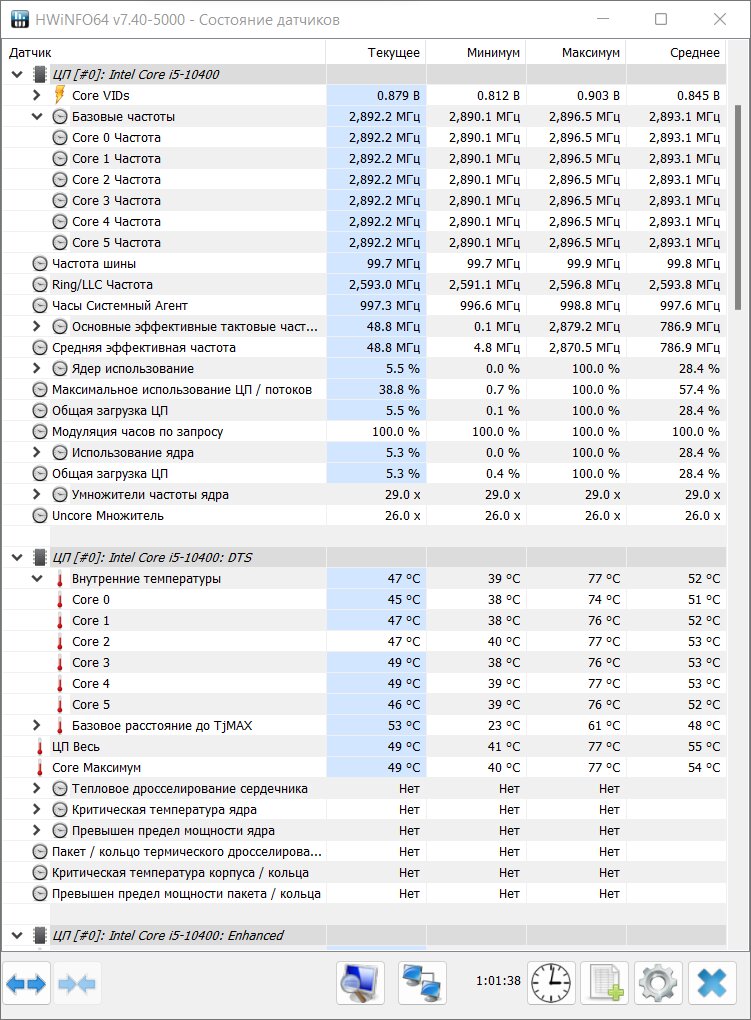Collapse the ЦП [#0]: Intel Core i5-10400 section
The height and width of the screenshot is (1020, 751).
(17, 74)
